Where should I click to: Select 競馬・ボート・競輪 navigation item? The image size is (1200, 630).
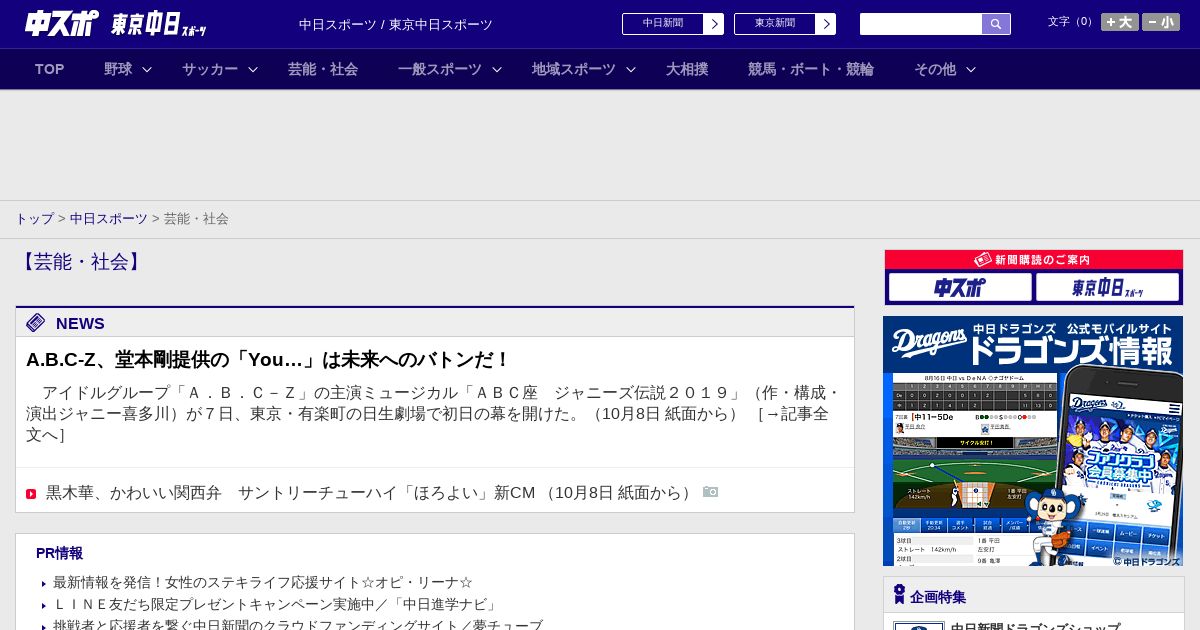point(811,69)
